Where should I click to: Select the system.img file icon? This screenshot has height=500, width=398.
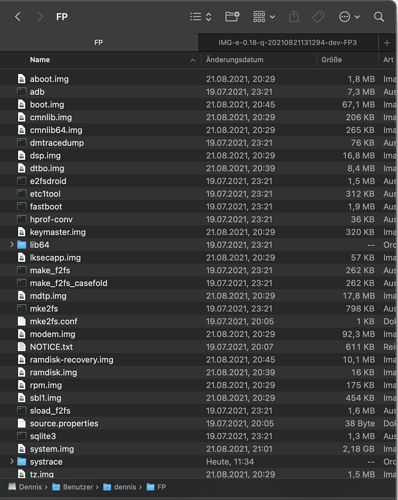[22, 449]
